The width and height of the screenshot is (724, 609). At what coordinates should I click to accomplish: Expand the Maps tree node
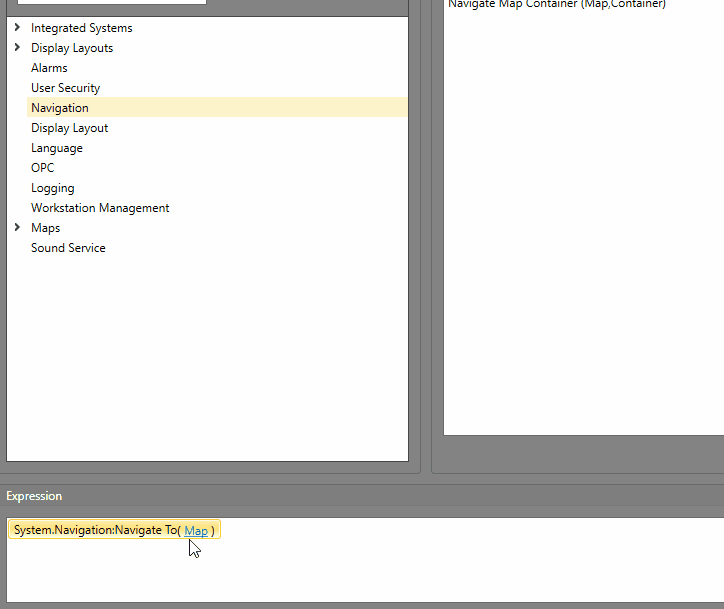(18, 228)
